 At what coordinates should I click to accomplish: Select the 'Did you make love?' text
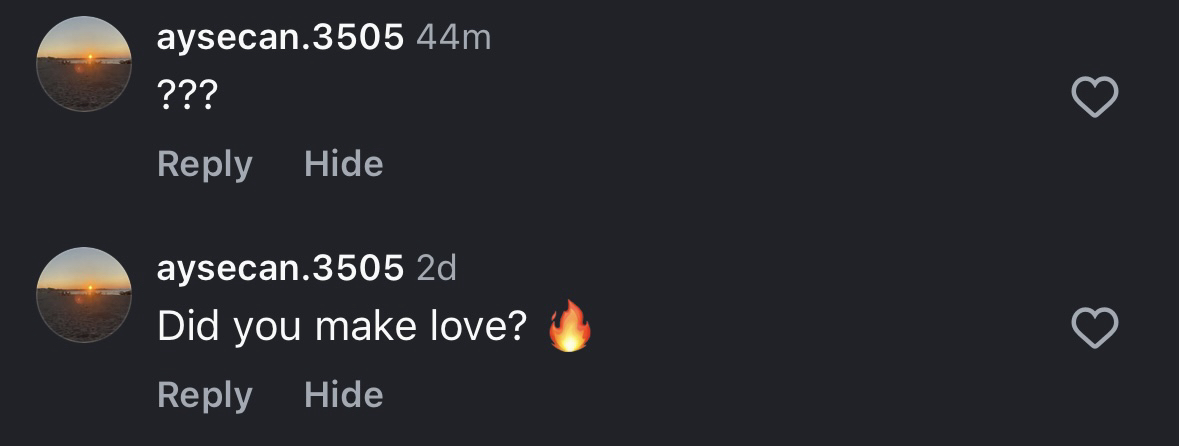342,328
